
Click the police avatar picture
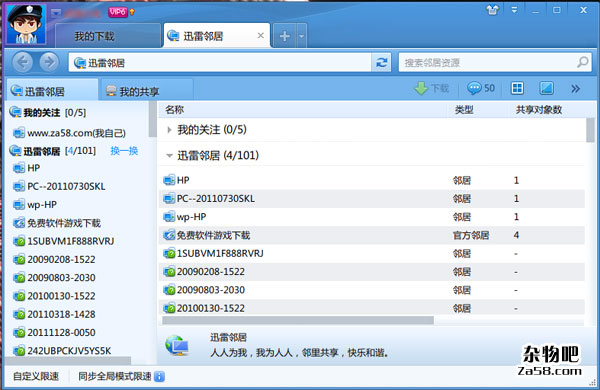(26, 24)
